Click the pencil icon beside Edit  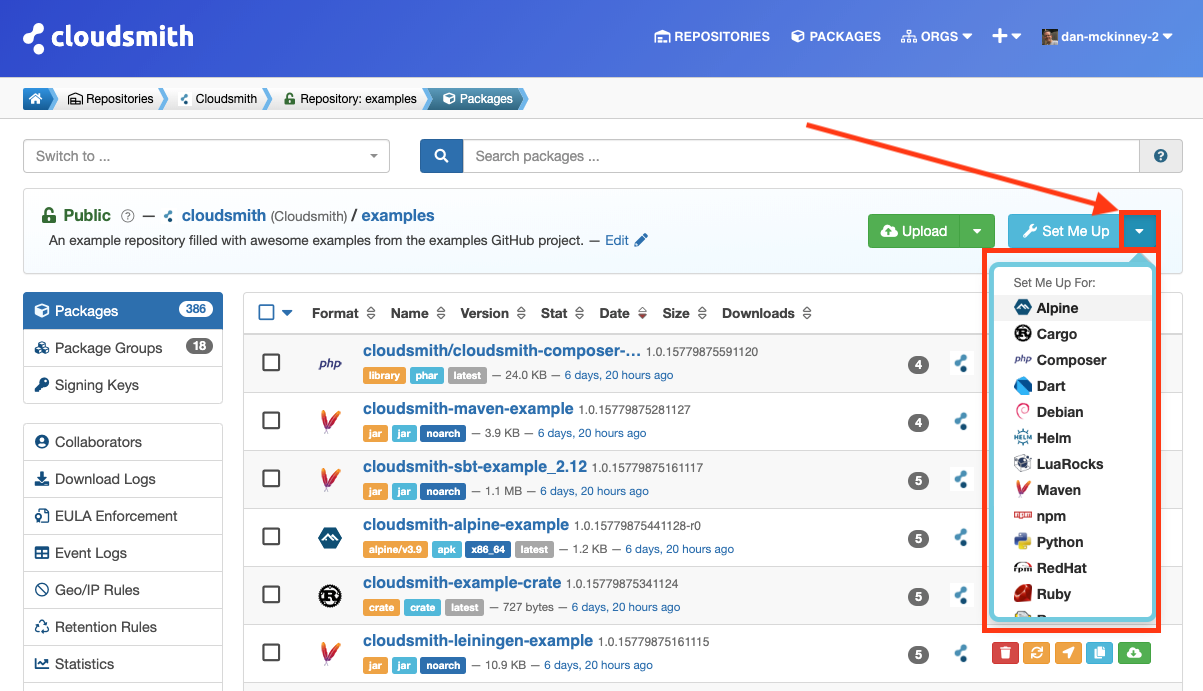pos(642,240)
